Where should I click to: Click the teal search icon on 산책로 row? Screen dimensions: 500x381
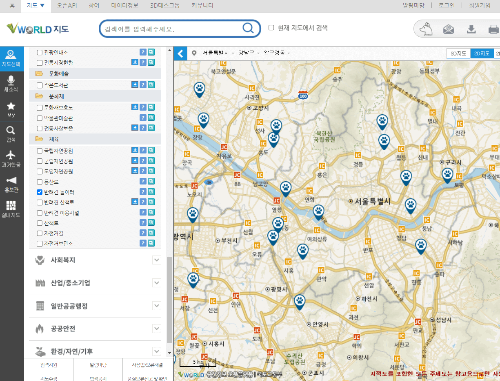point(151,222)
